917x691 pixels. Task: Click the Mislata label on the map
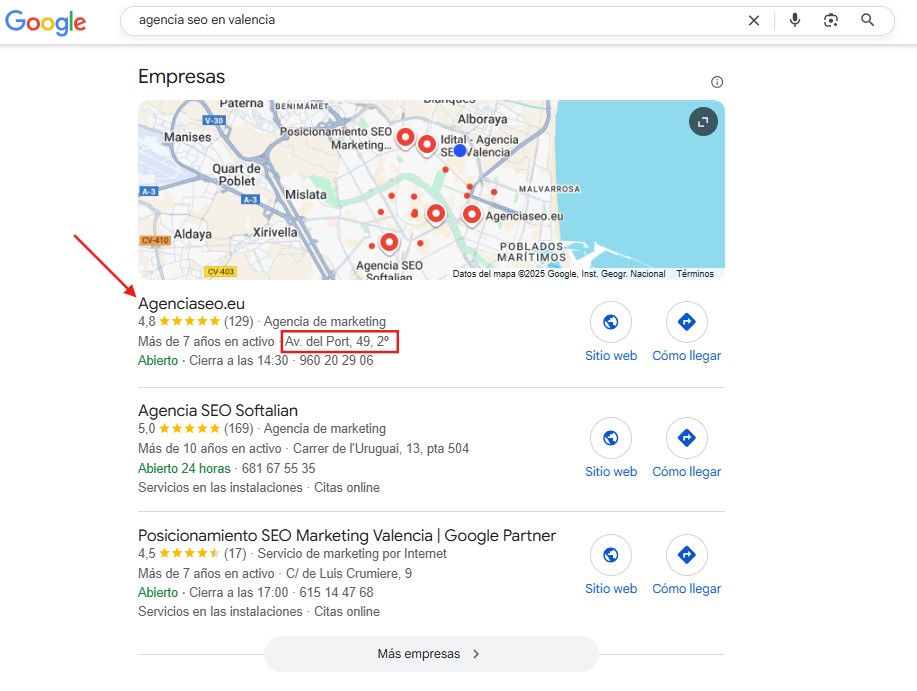(305, 195)
